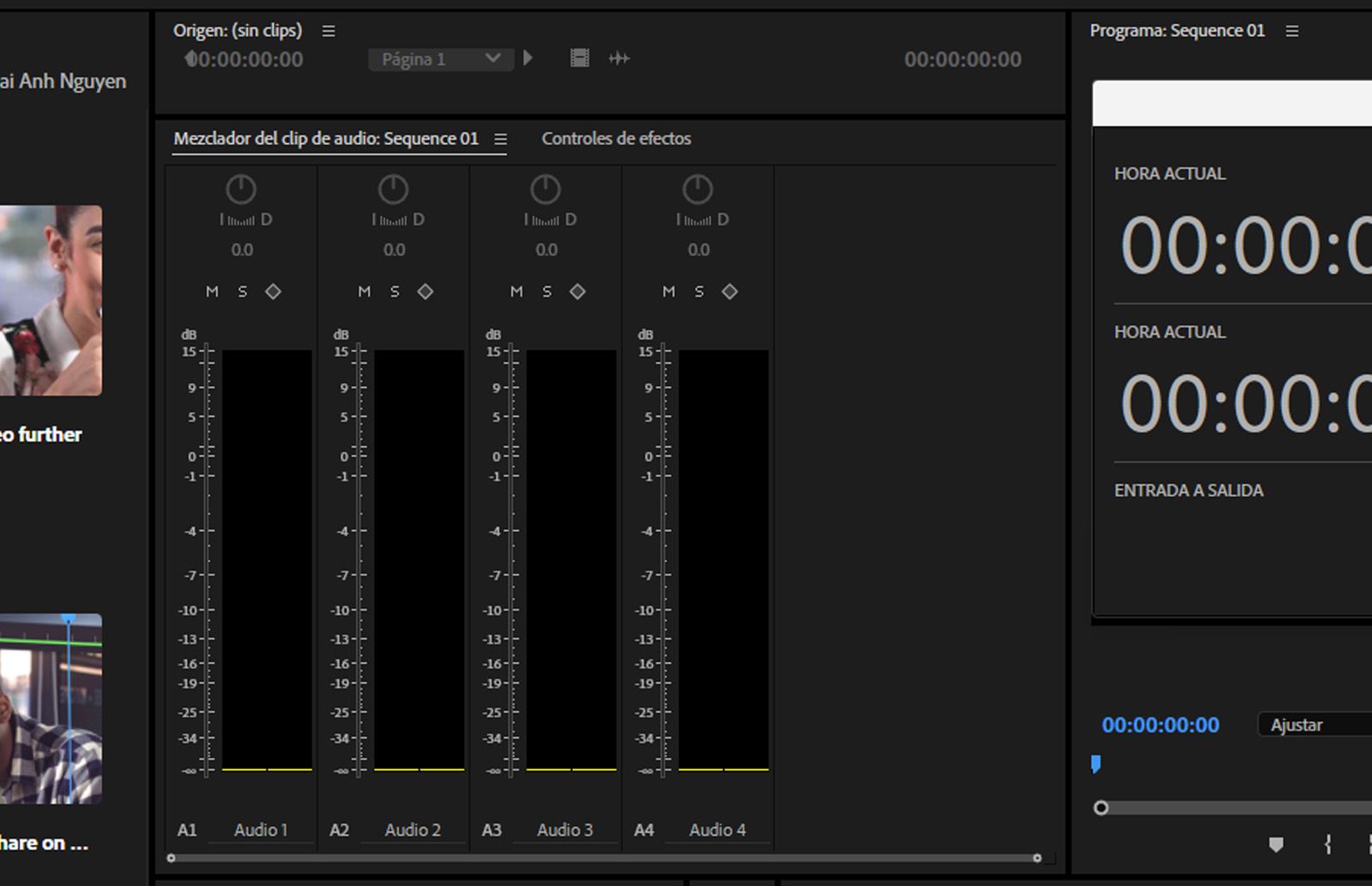Viewport: 1372px width, 886px height.
Task: Solo the Audio 2 track with its S button
Action: coord(394,292)
